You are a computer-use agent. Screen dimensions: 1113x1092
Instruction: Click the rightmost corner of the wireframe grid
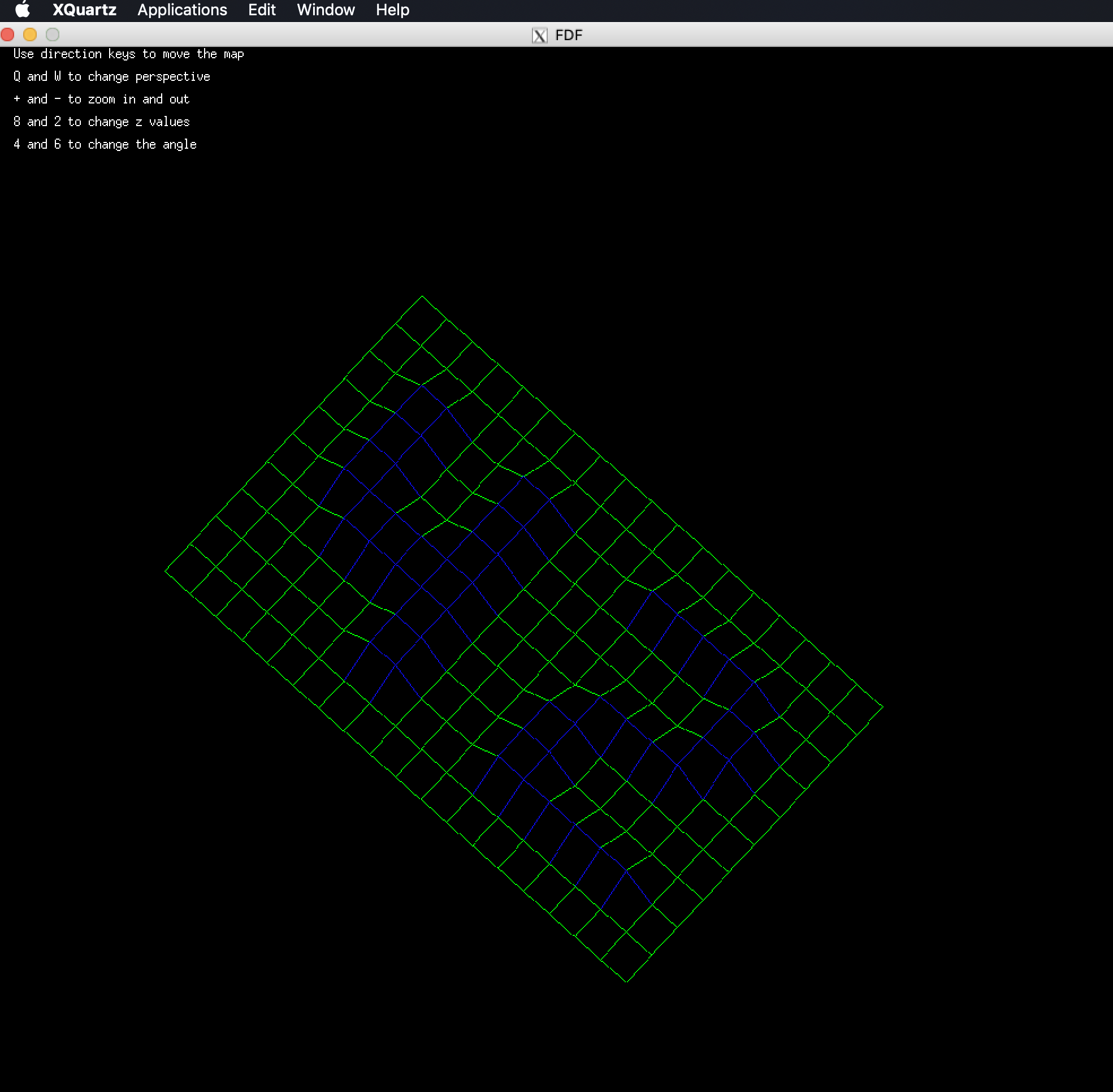click(x=882, y=707)
